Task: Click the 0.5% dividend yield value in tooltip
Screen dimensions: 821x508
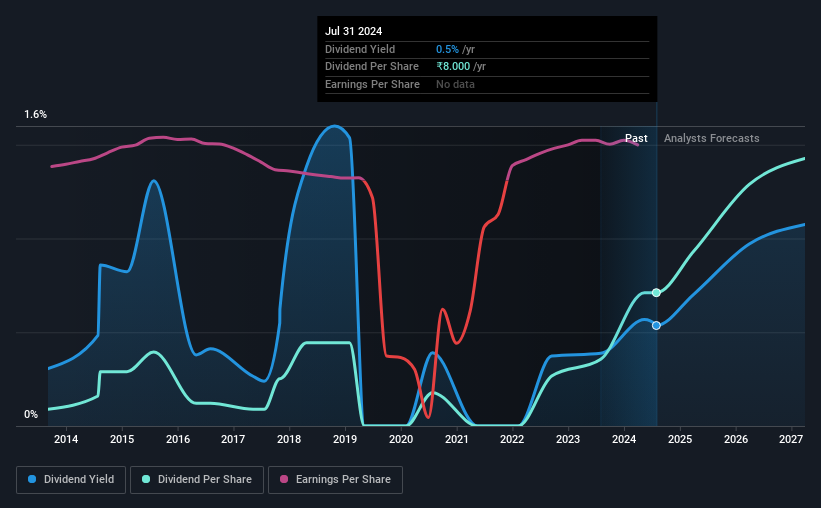Action: click(x=447, y=49)
